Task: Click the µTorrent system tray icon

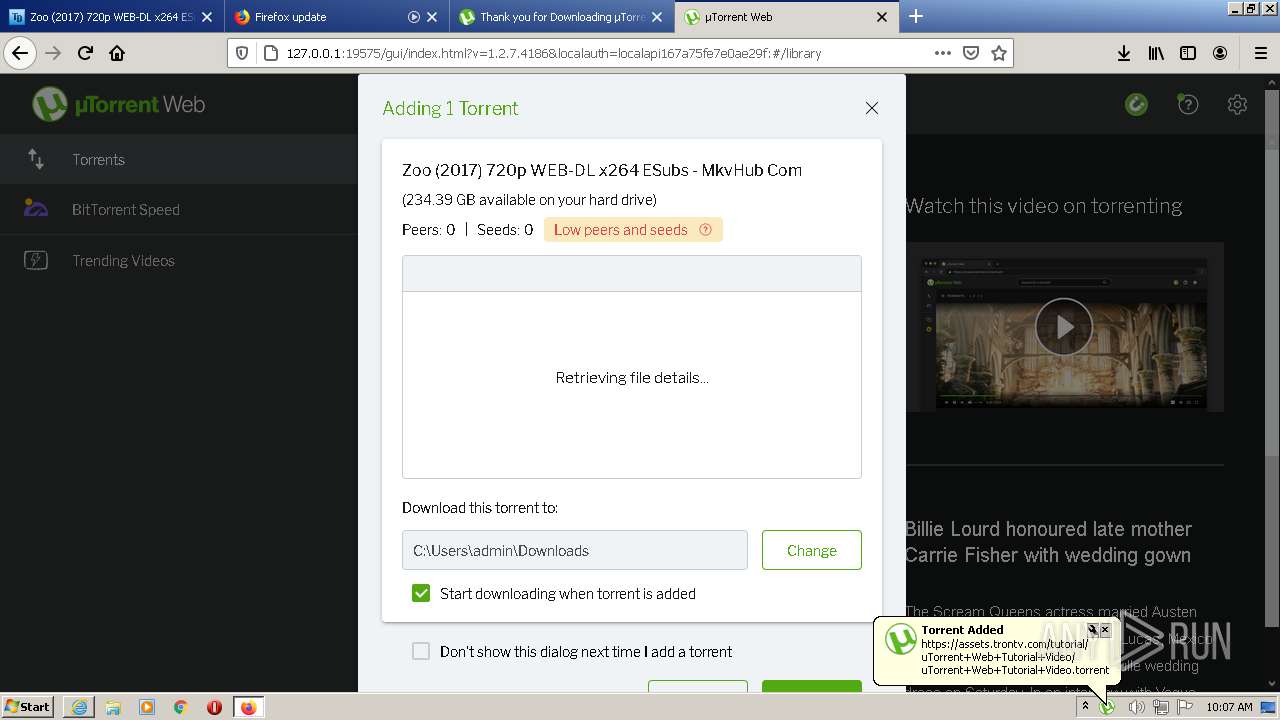Action: 1108,707
